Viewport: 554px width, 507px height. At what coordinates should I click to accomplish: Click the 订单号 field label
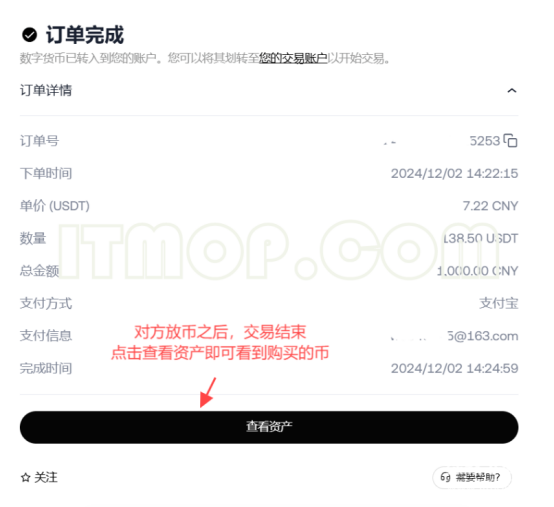point(39,141)
